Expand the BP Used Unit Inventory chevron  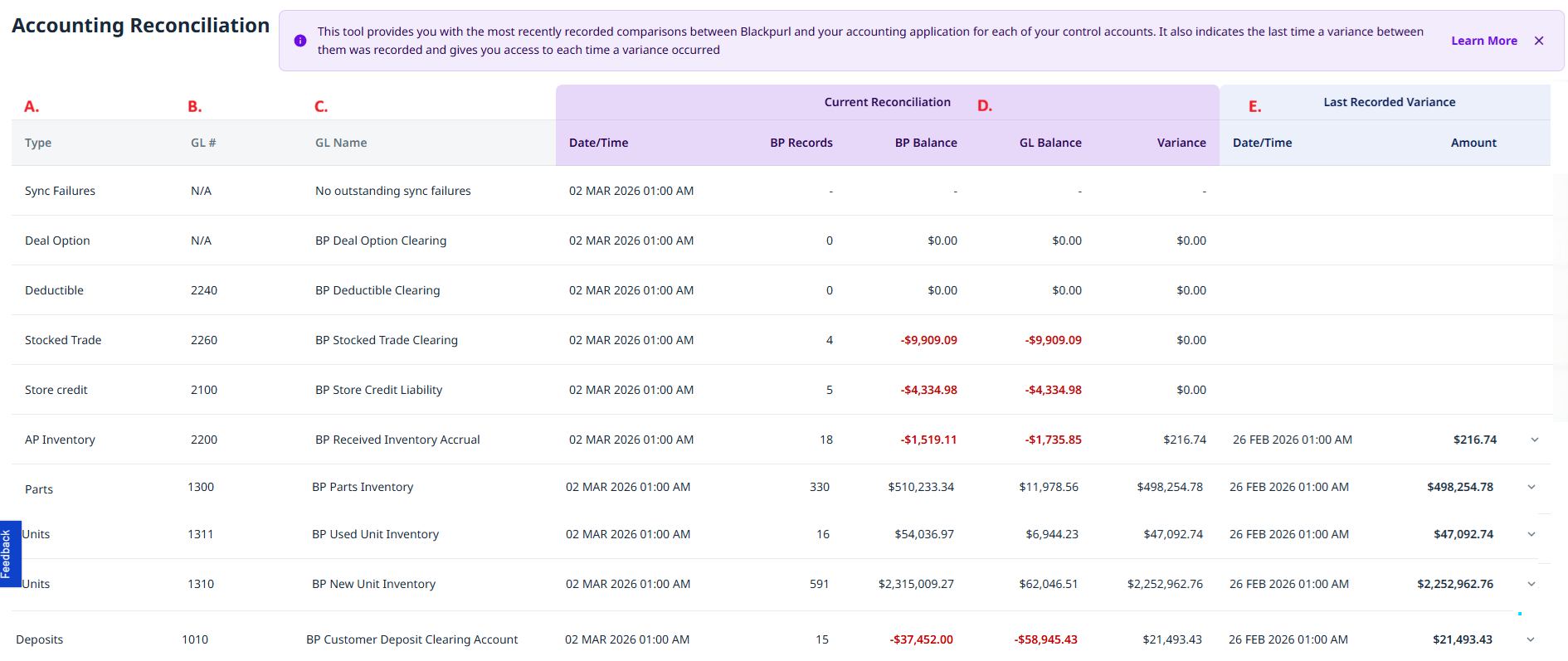coord(1531,534)
